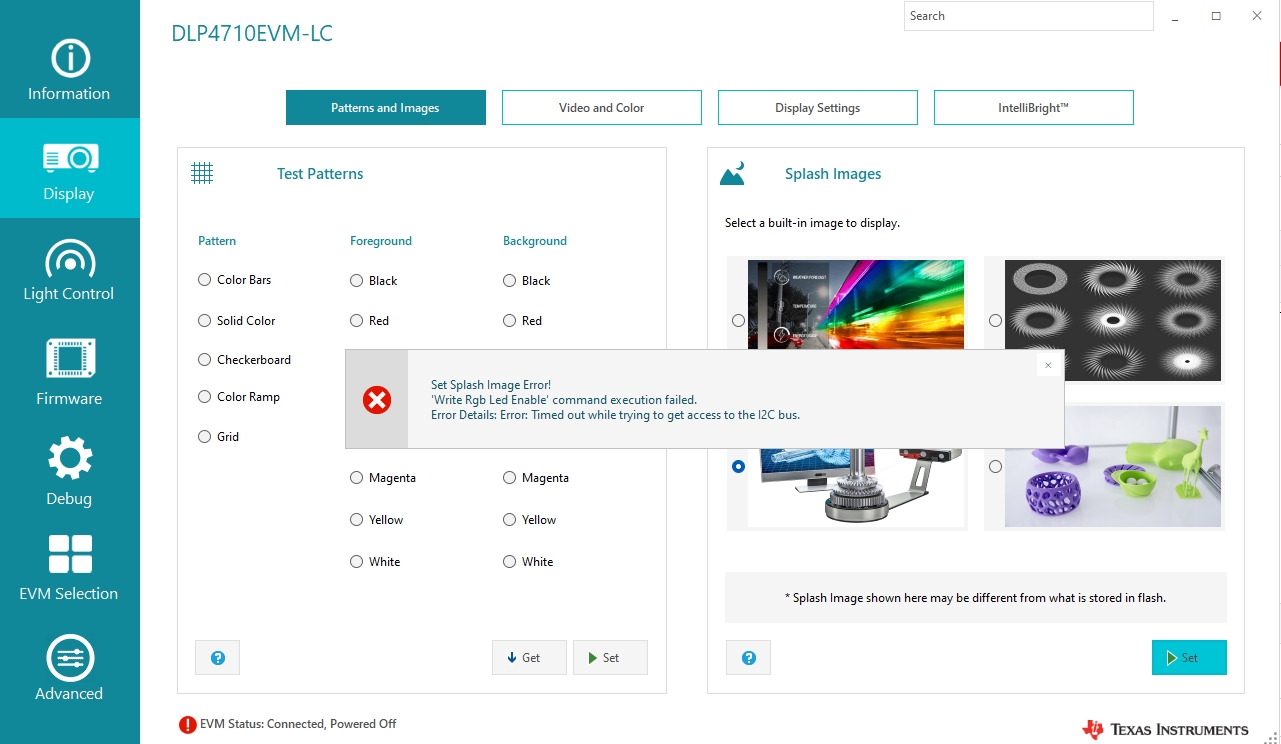
Task: Choose Magenta as foreground color
Action: coord(357,478)
